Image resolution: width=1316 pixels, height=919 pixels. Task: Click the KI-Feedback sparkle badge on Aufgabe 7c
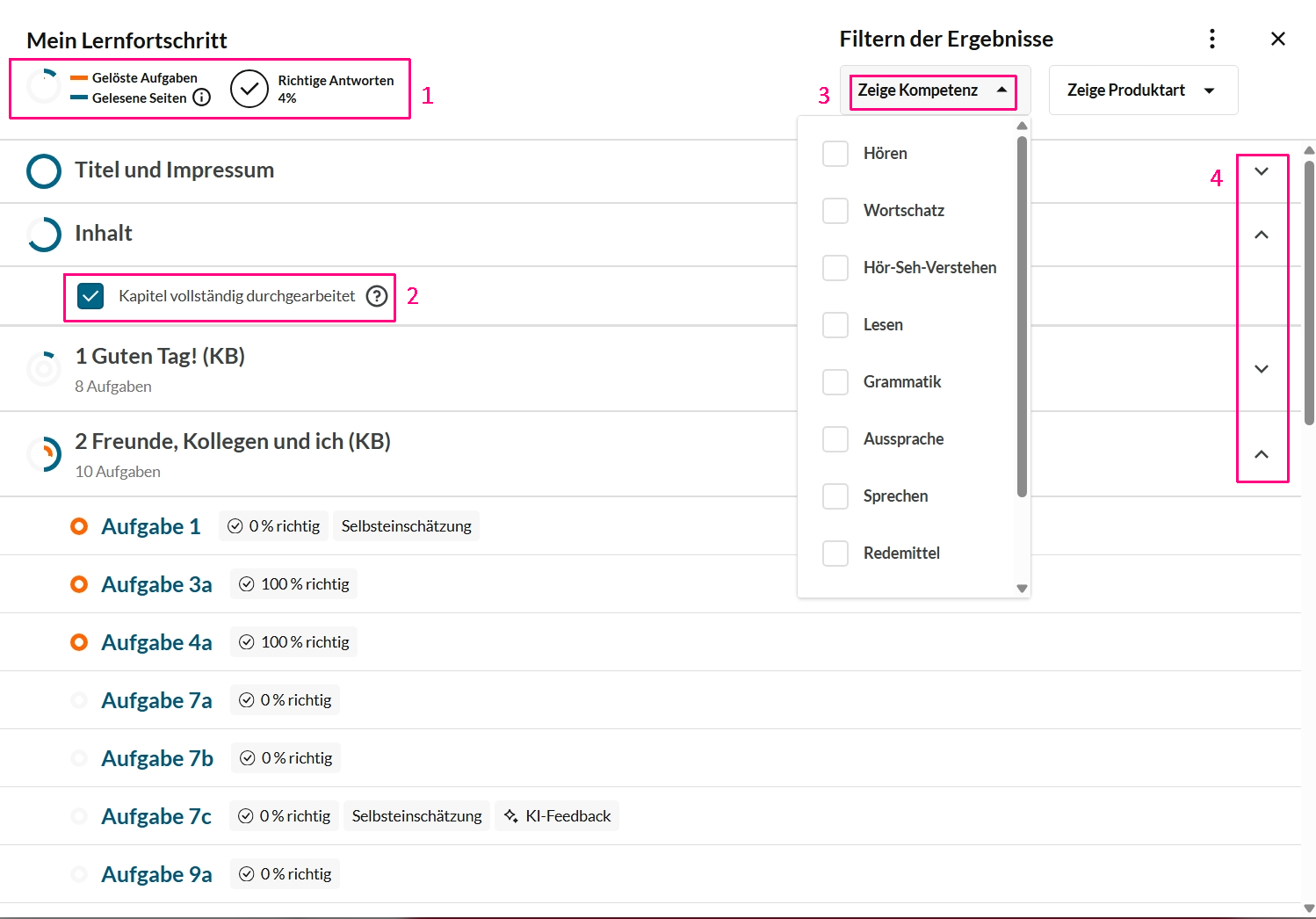tap(557, 816)
